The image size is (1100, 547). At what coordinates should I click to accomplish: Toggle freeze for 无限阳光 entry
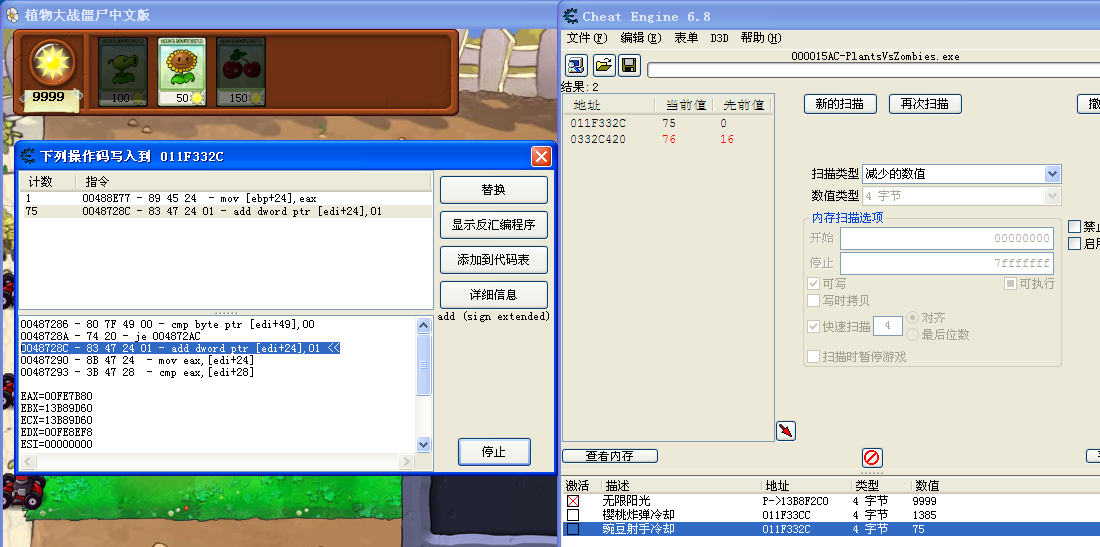coord(573,501)
